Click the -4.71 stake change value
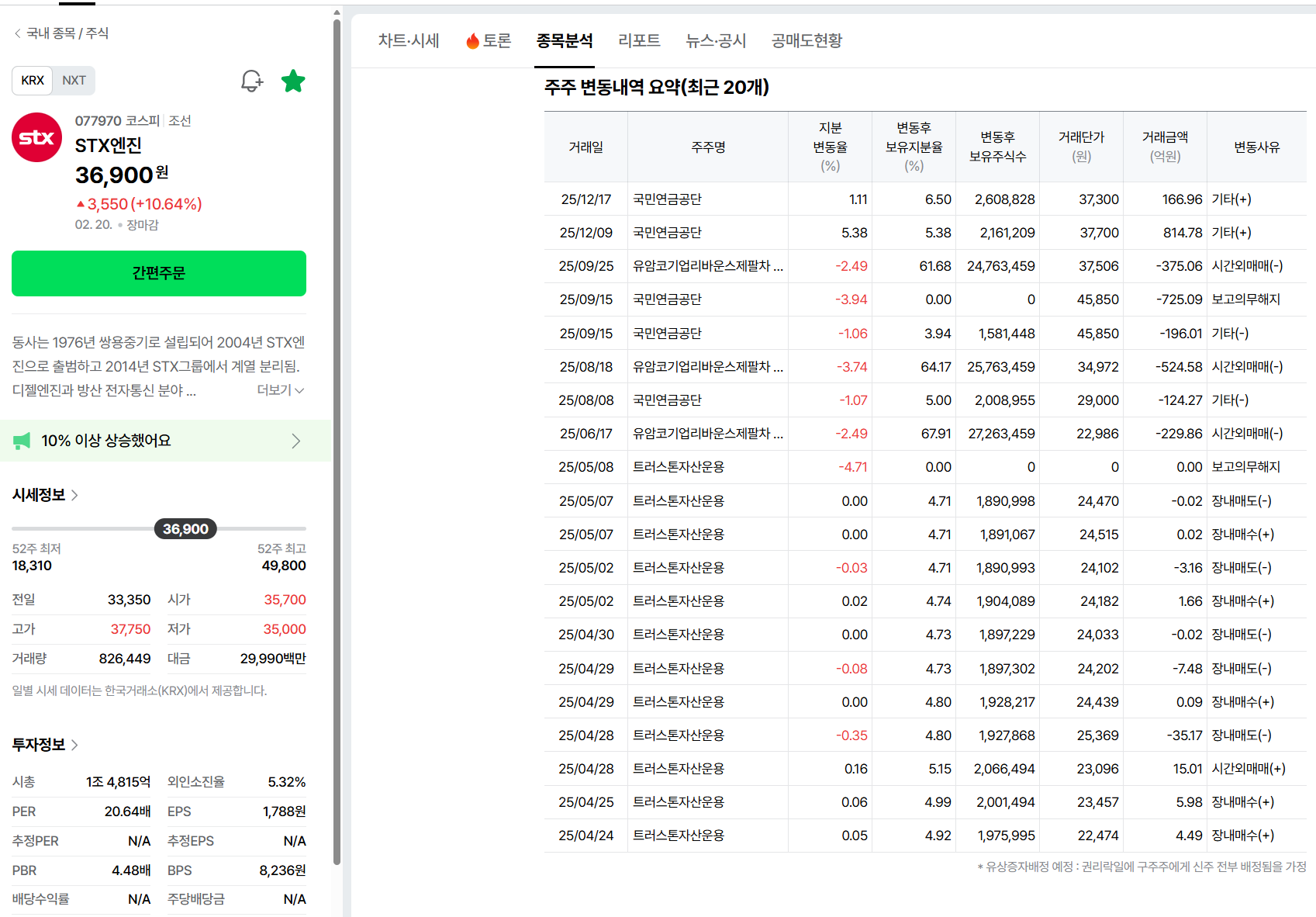Screen dimensions: 1316x917 (x=852, y=467)
